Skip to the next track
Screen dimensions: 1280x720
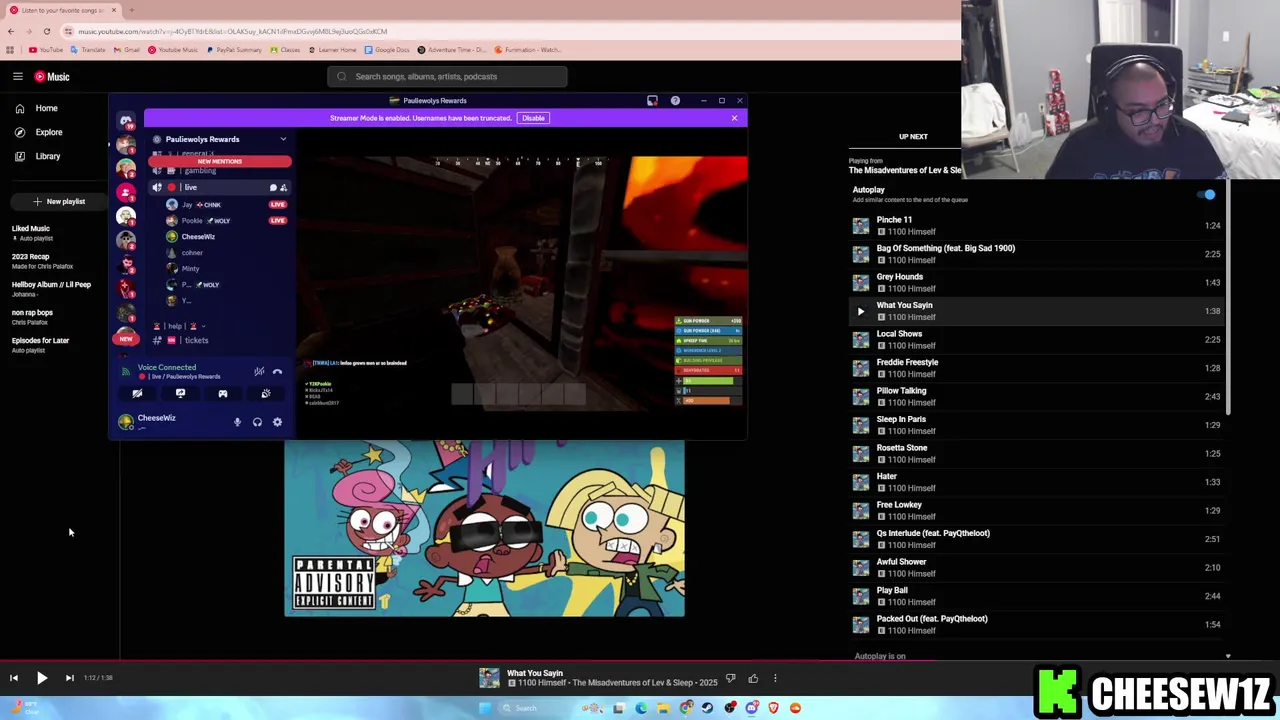69,678
